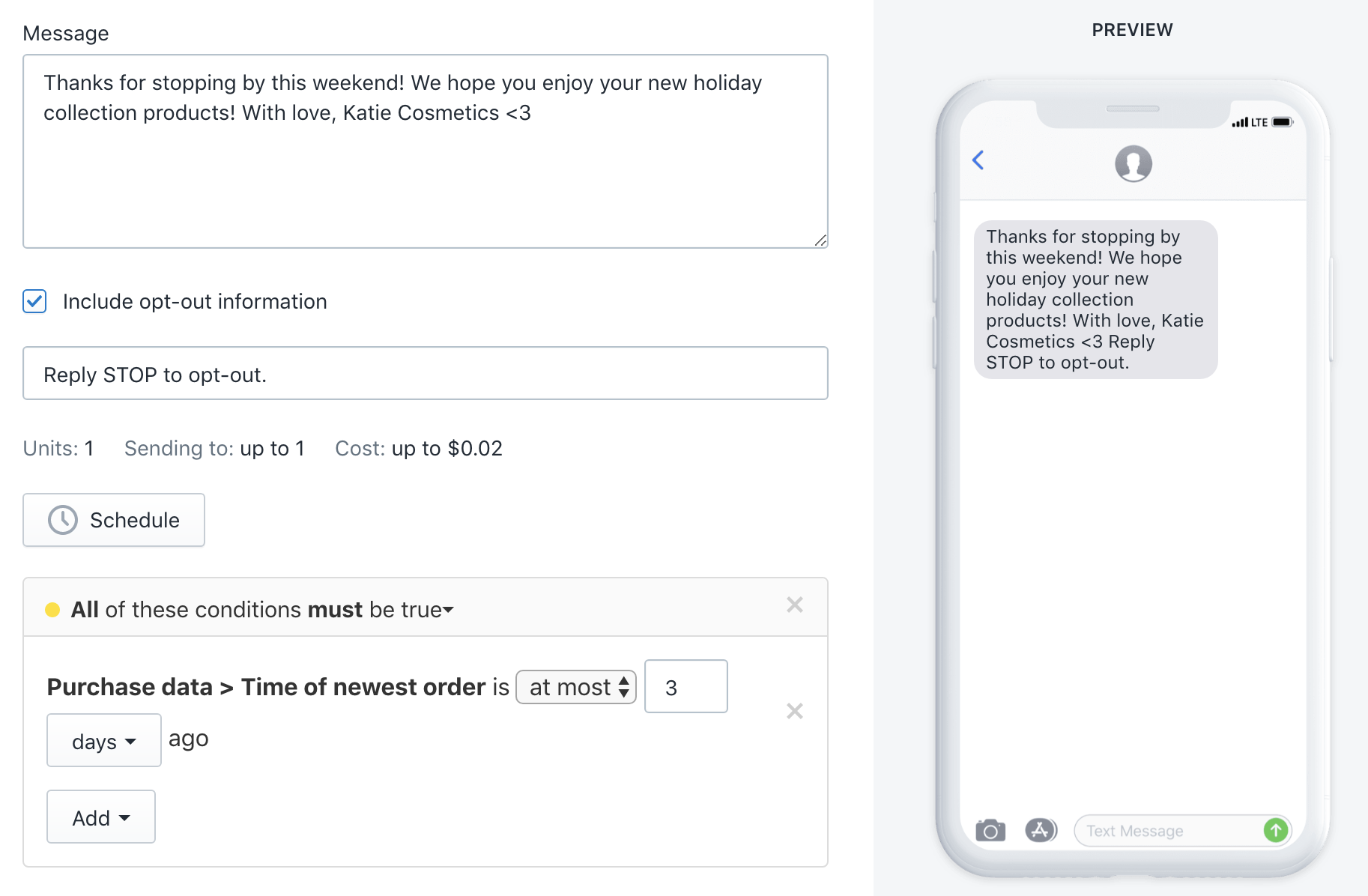Click the 'Purchase data > Time of newest order' text

tap(267, 687)
